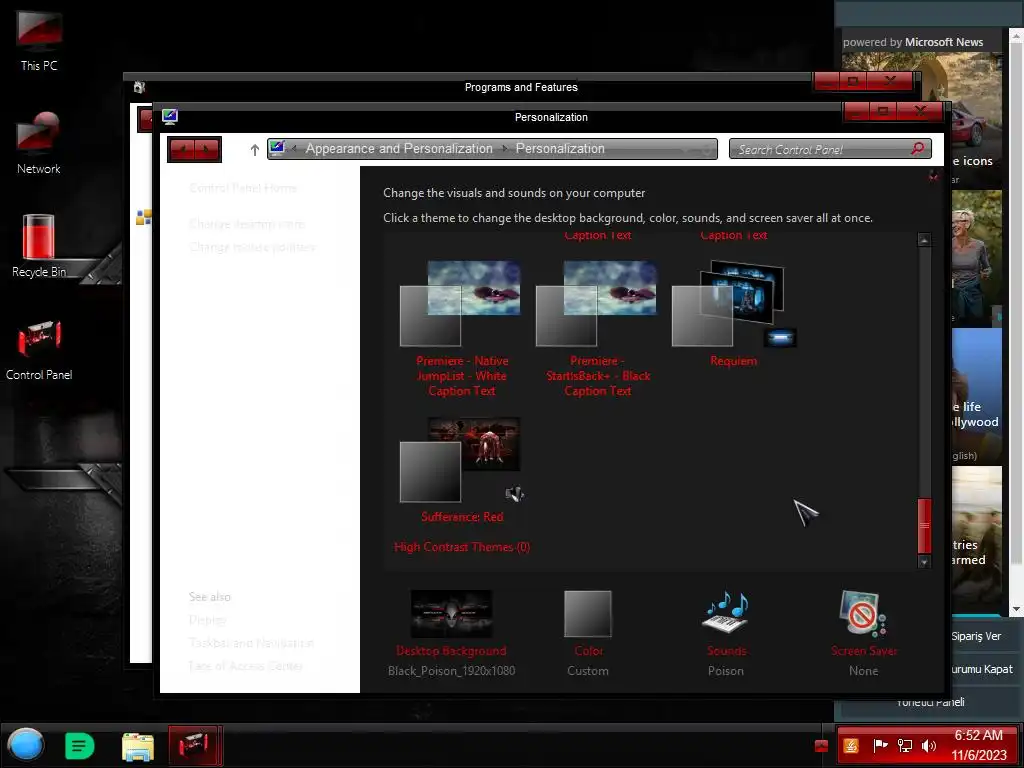This screenshot has height=768, width=1024.
Task: Click the Java update tray icon
Action: [x=850, y=746]
